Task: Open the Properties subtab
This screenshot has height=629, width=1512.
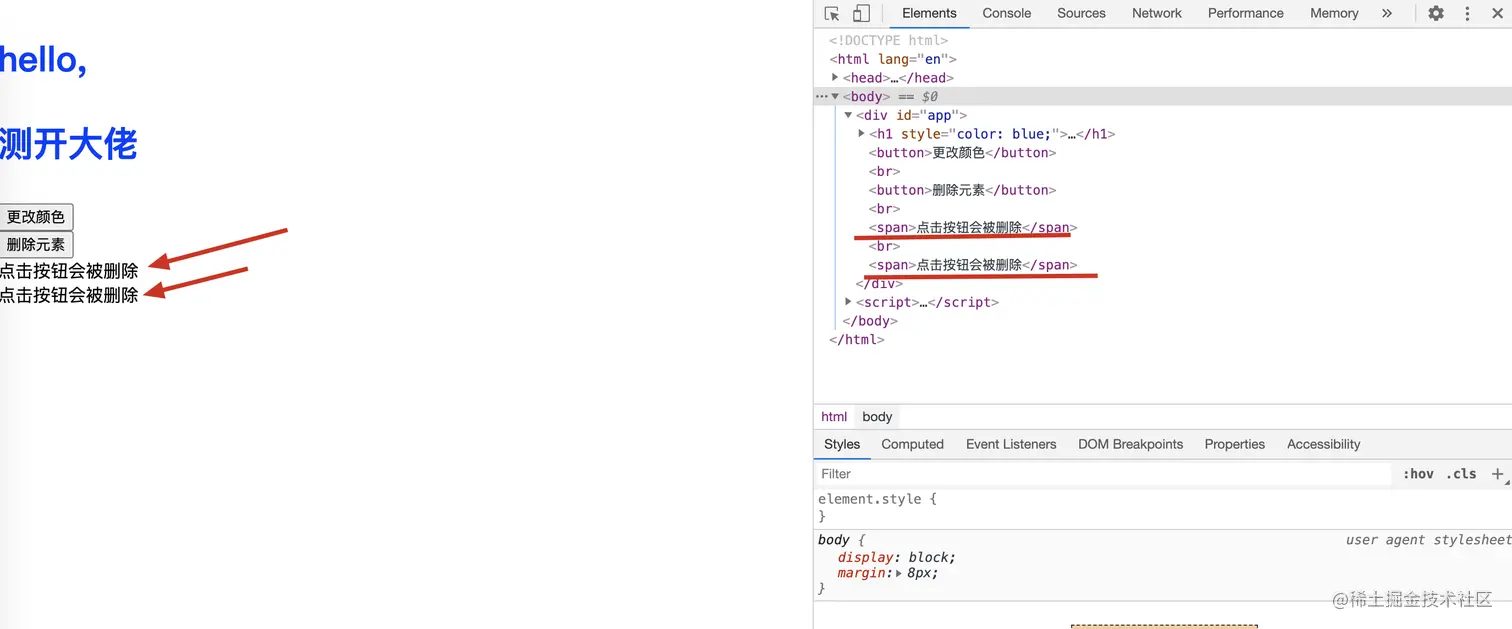Action: coord(1234,445)
